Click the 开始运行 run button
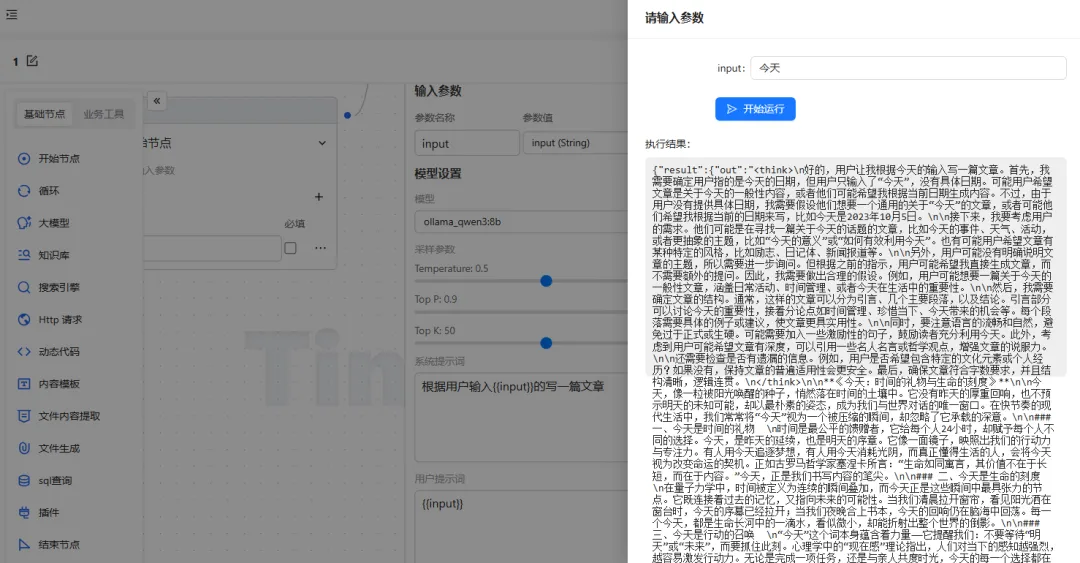 (x=755, y=109)
